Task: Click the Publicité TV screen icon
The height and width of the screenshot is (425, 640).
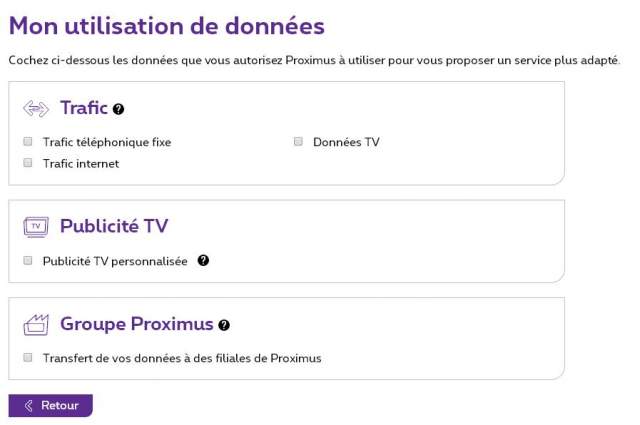Action: [x=36, y=227]
